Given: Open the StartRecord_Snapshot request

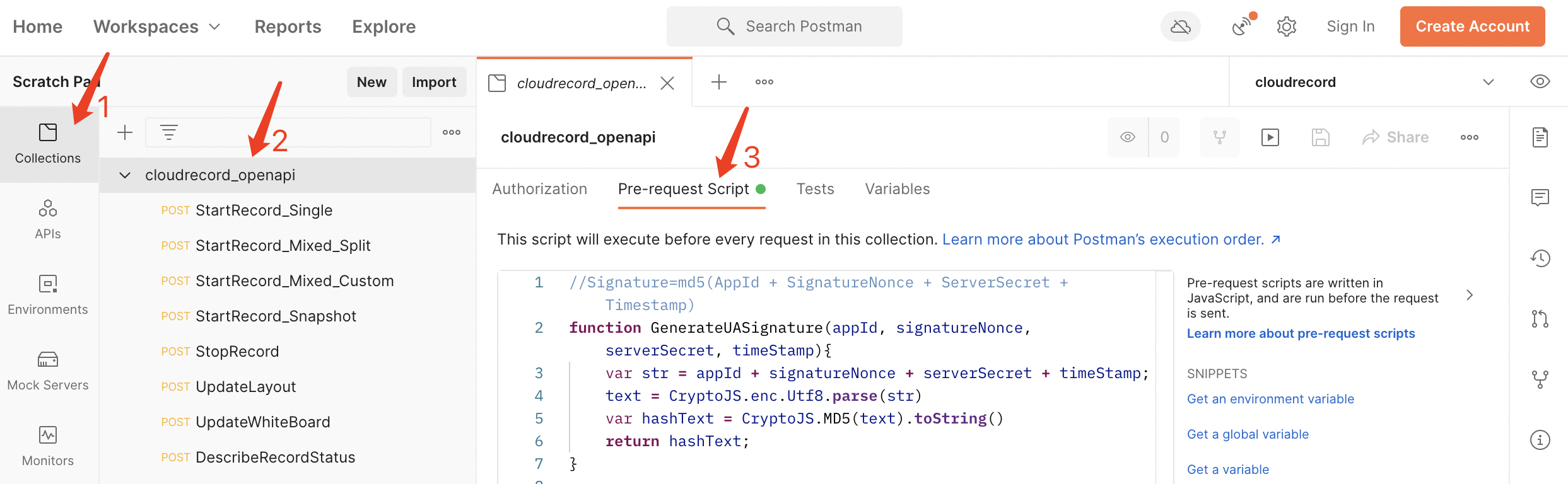Looking at the screenshot, I should click(288, 316).
